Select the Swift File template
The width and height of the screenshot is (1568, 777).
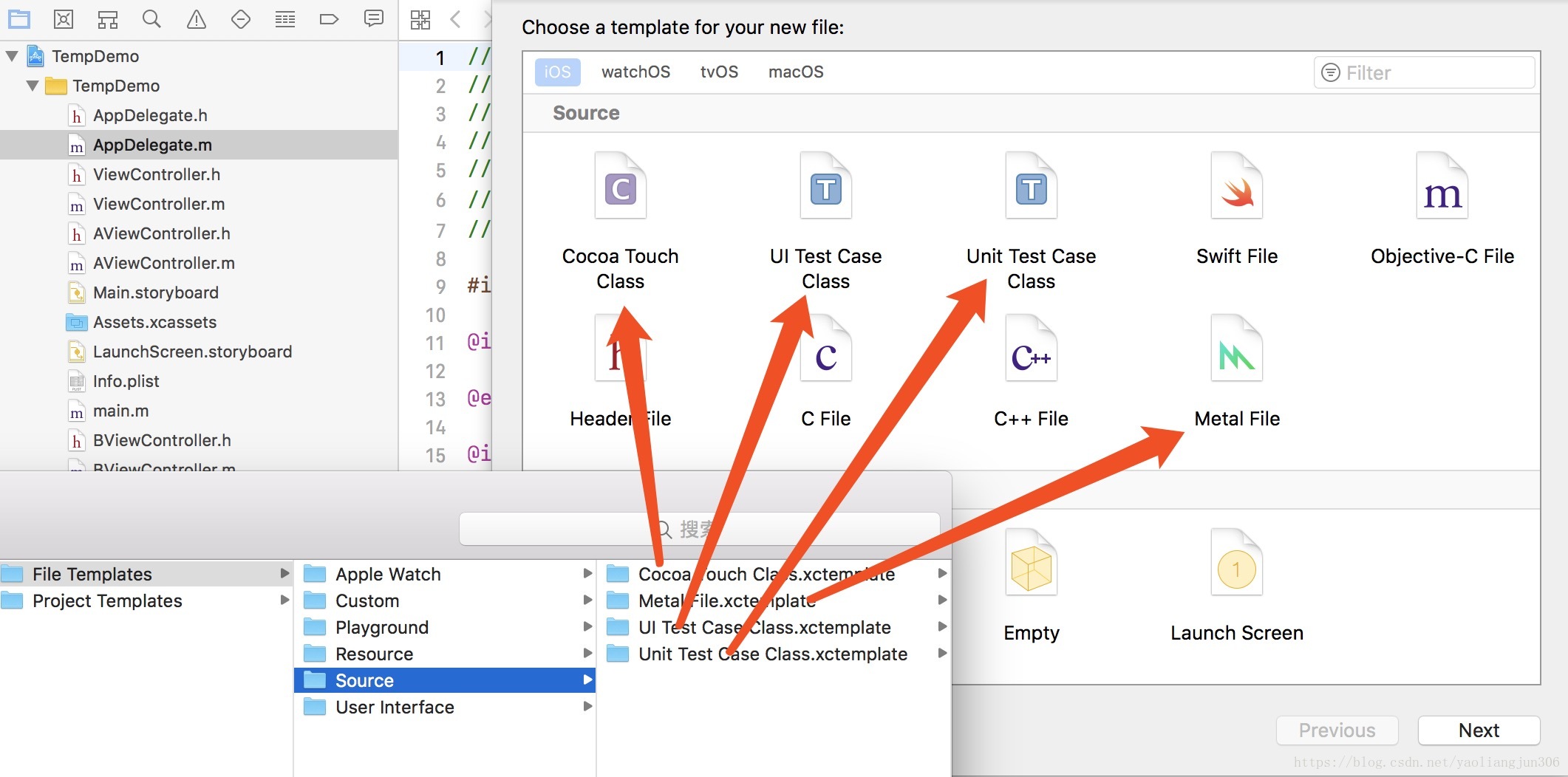click(1237, 209)
